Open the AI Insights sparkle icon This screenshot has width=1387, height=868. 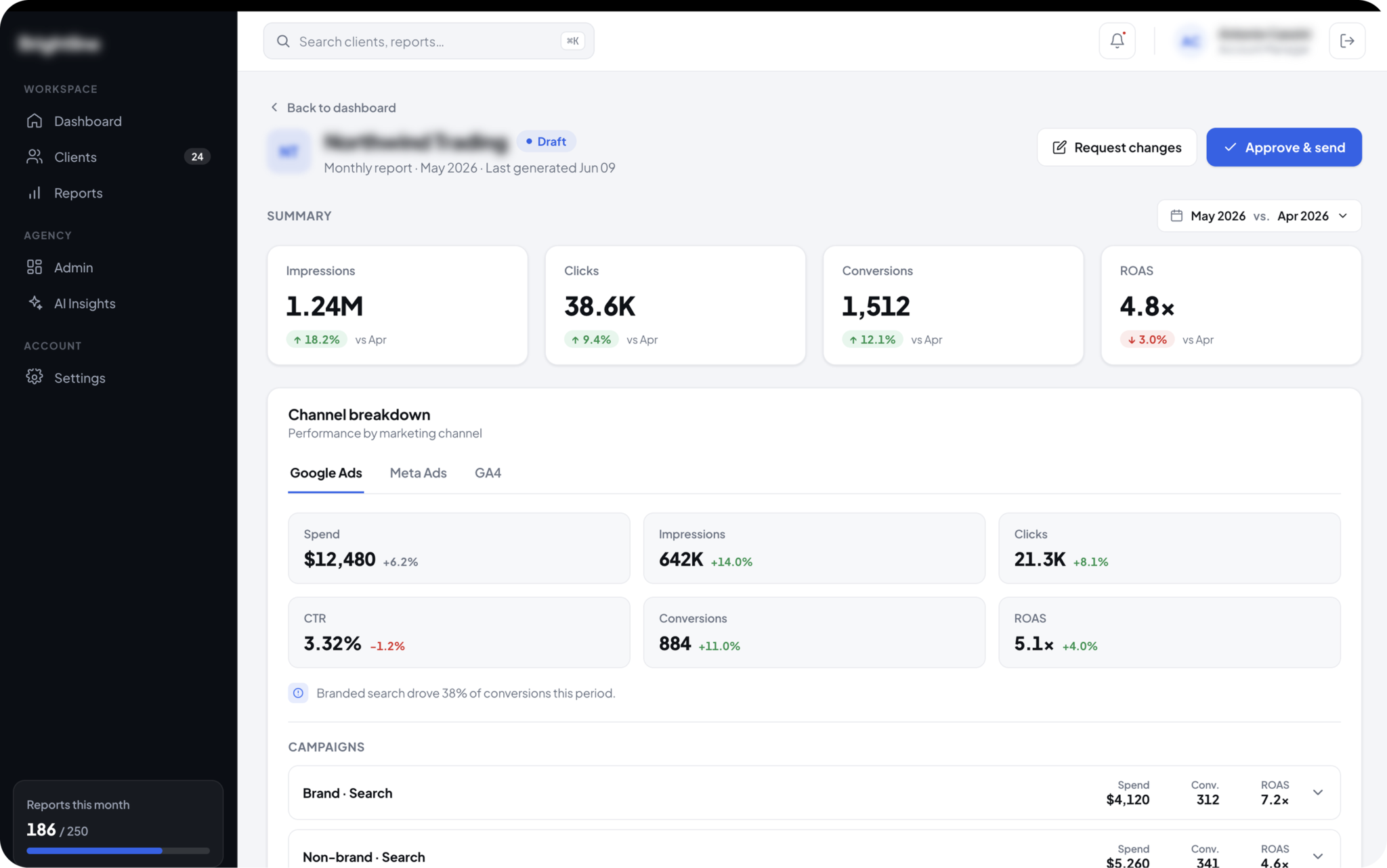coord(35,303)
